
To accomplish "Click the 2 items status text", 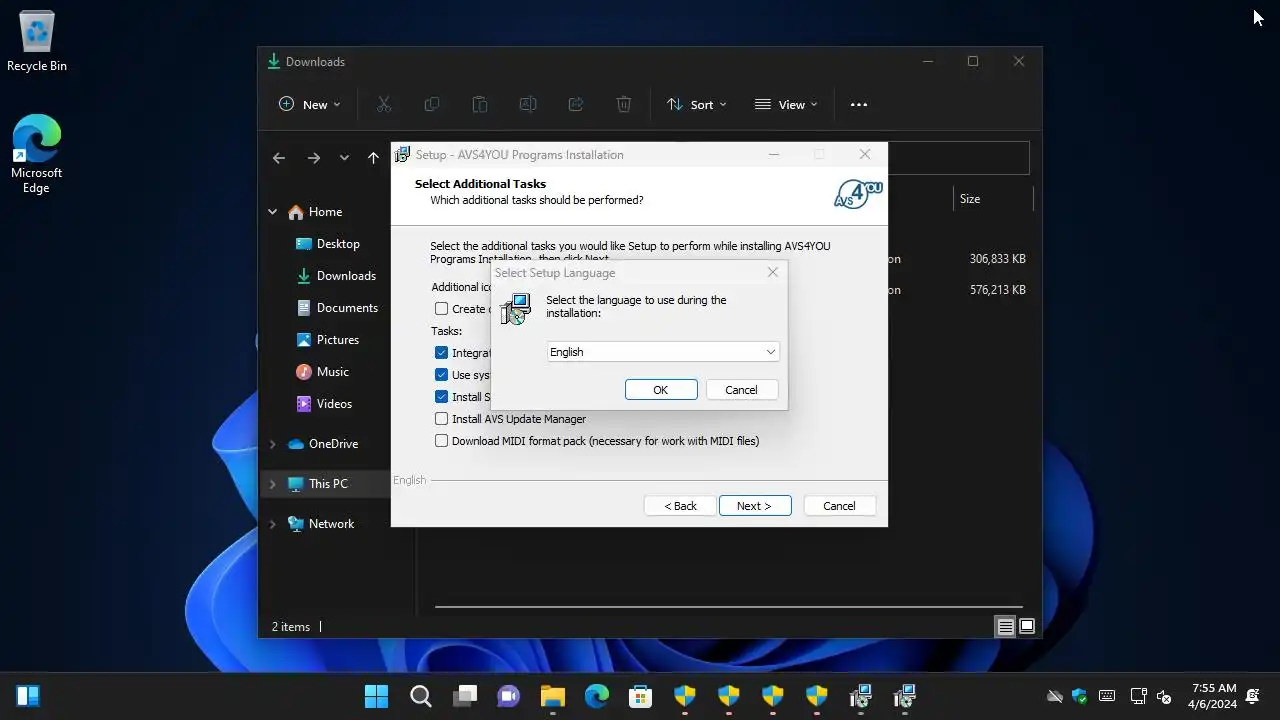I will coord(291,627).
